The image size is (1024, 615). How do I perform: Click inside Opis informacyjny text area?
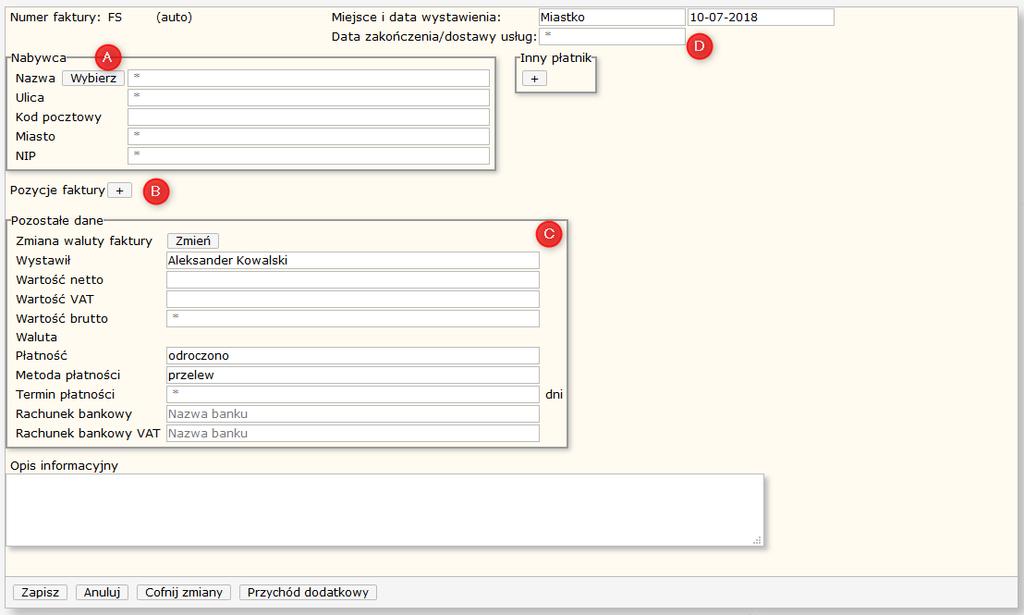(385, 510)
